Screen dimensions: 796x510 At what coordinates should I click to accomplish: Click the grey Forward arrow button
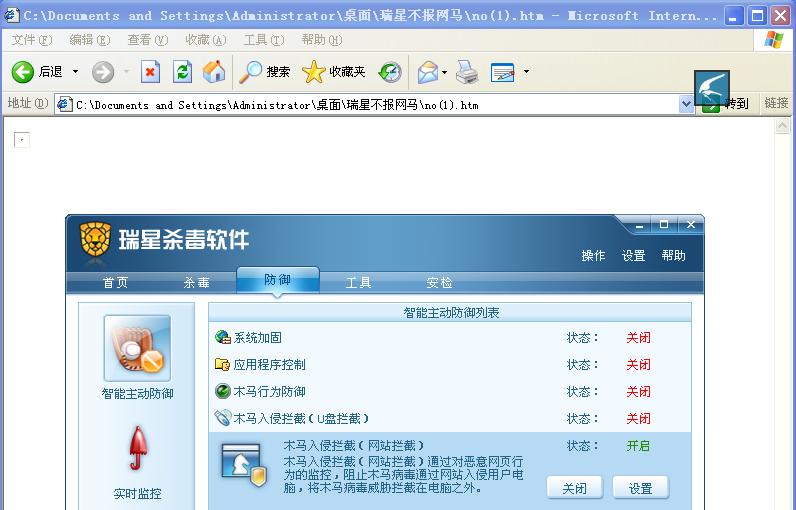click(x=103, y=72)
